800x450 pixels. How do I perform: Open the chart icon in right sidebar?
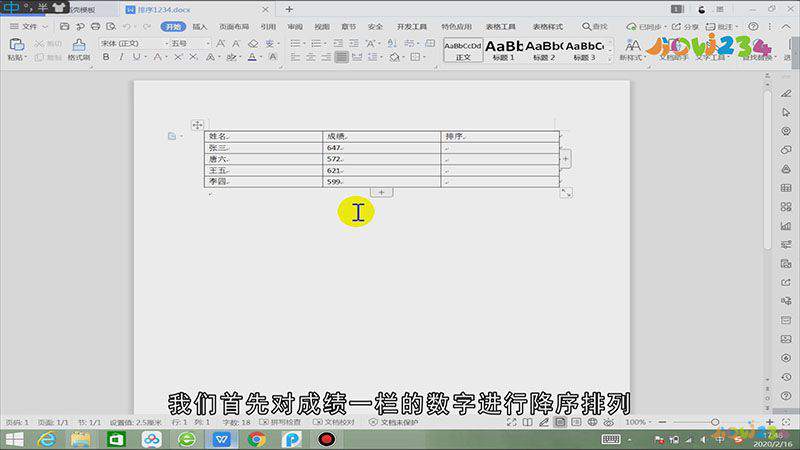pyautogui.click(x=786, y=226)
